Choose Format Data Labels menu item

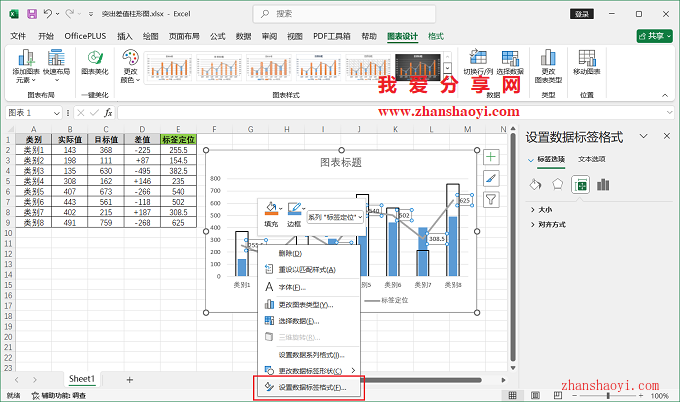point(310,387)
